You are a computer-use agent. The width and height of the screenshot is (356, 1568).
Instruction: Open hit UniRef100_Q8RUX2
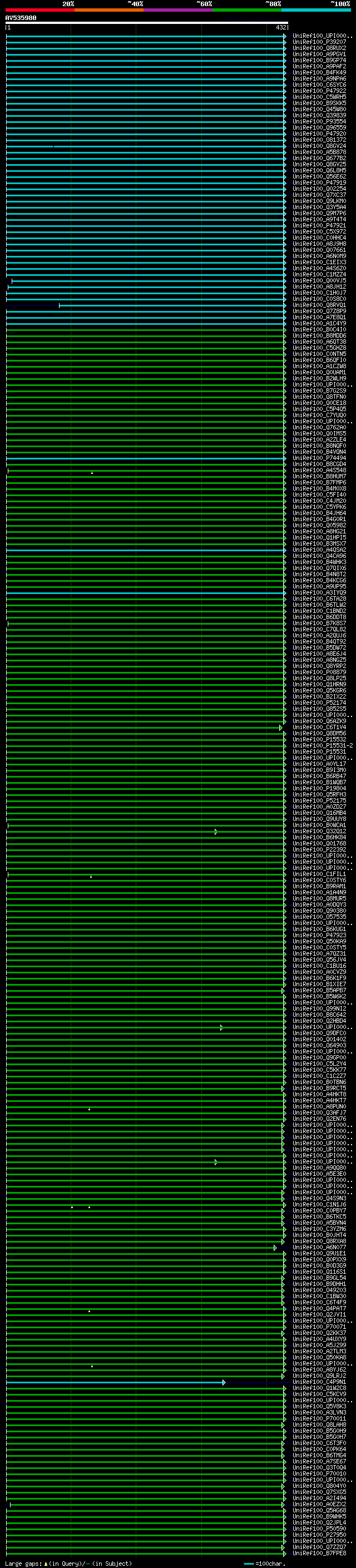pos(319,48)
